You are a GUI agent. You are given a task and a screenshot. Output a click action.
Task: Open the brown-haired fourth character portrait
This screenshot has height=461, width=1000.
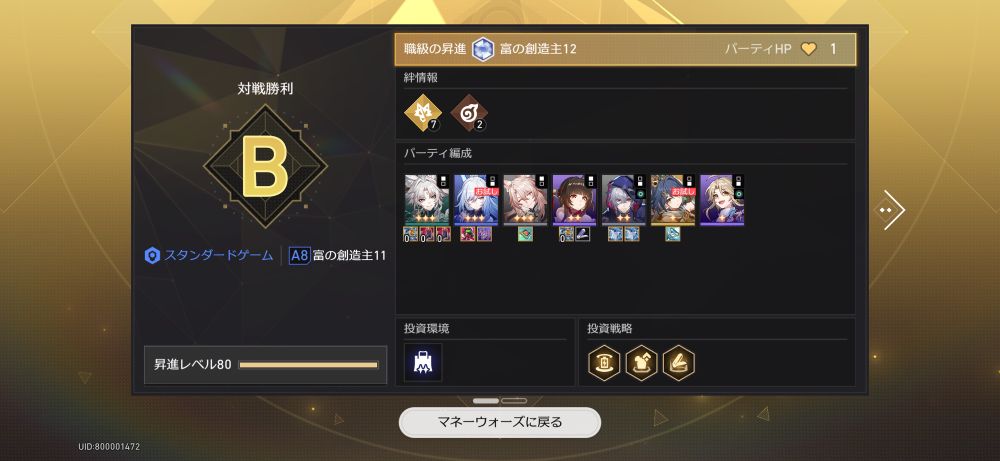point(575,200)
